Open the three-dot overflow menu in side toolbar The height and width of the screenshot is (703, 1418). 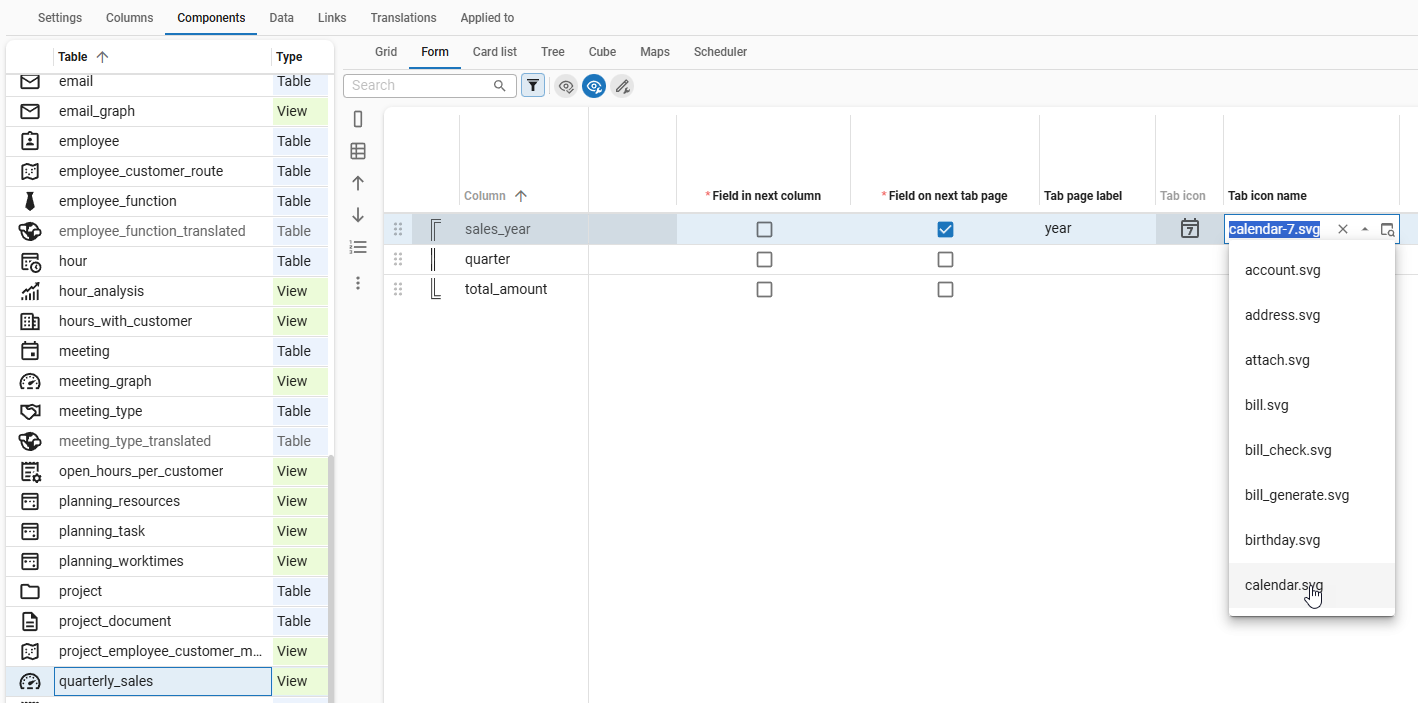(358, 283)
